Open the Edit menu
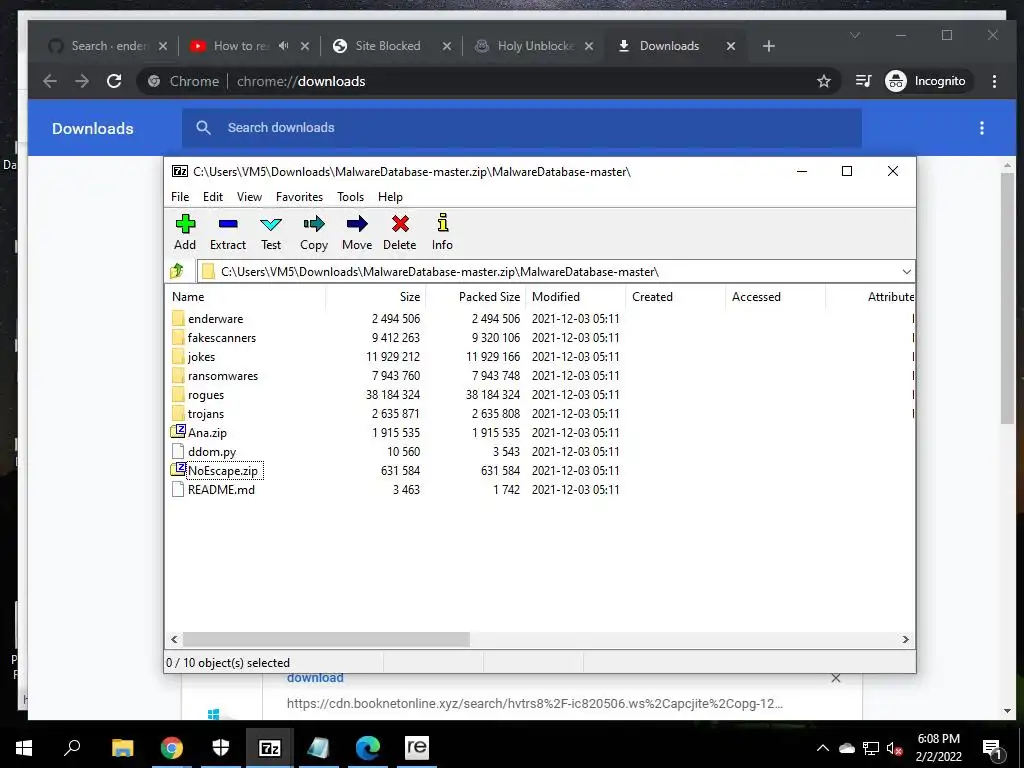 pos(213,197)
